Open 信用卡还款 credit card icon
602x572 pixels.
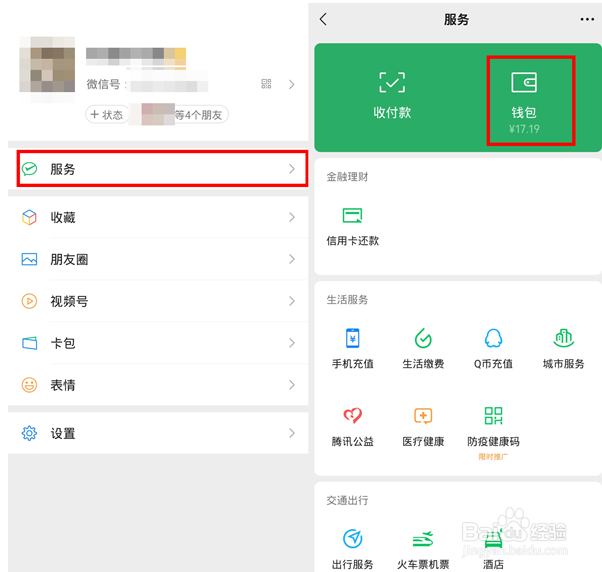coord(352,215)
